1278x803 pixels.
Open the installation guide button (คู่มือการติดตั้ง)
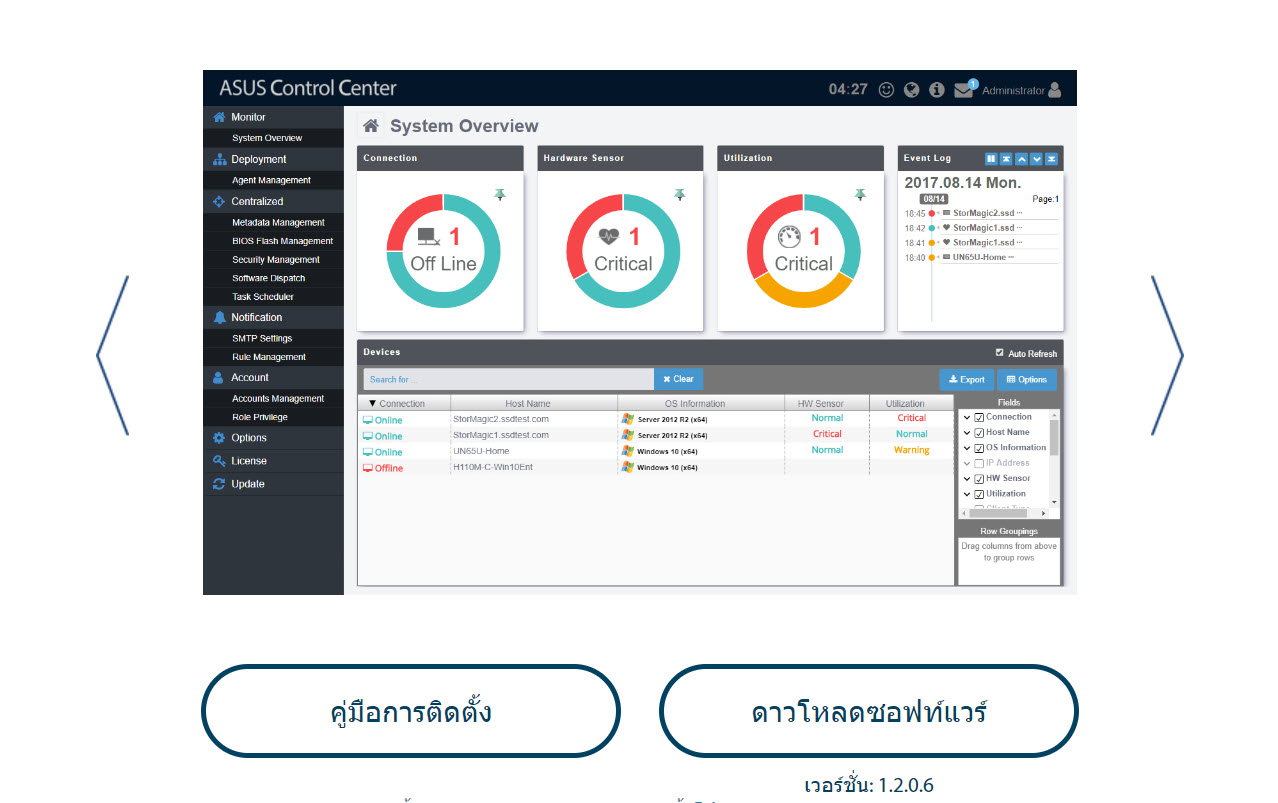pyautogui.click(x=411, y=711)
